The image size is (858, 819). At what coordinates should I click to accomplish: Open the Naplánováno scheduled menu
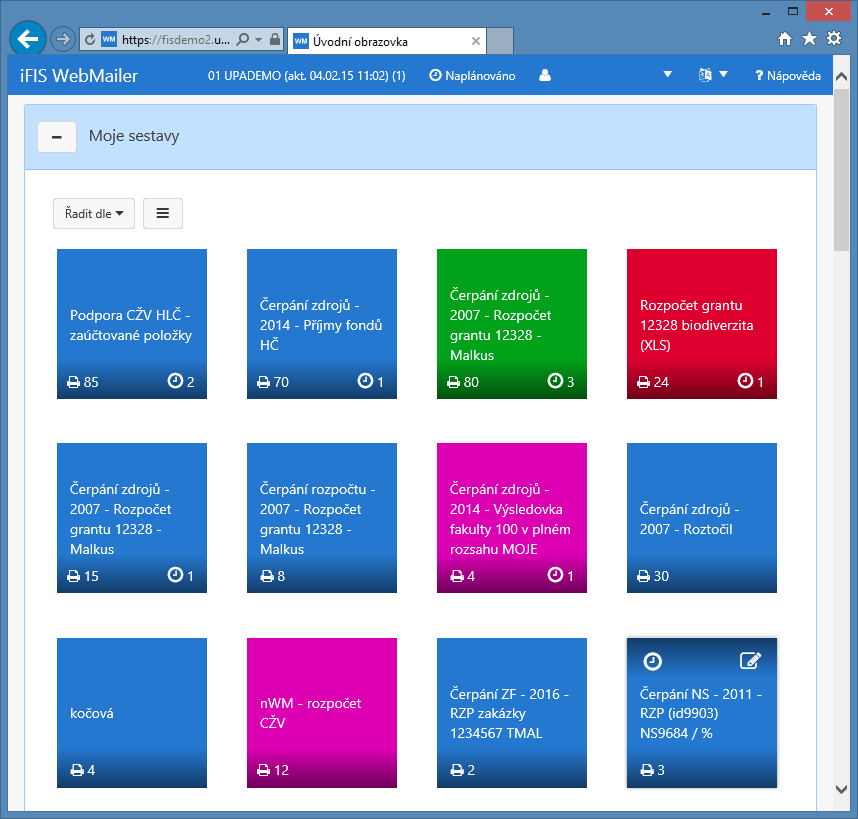pyautogui.click(x=472, y=75)
